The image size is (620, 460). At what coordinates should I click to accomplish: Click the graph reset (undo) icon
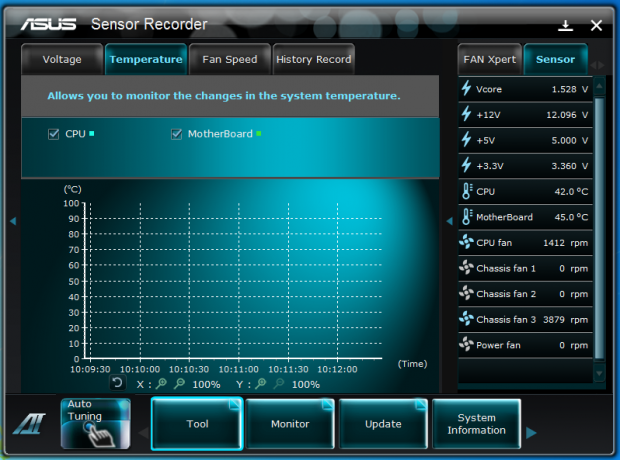(x=117, y=383)
